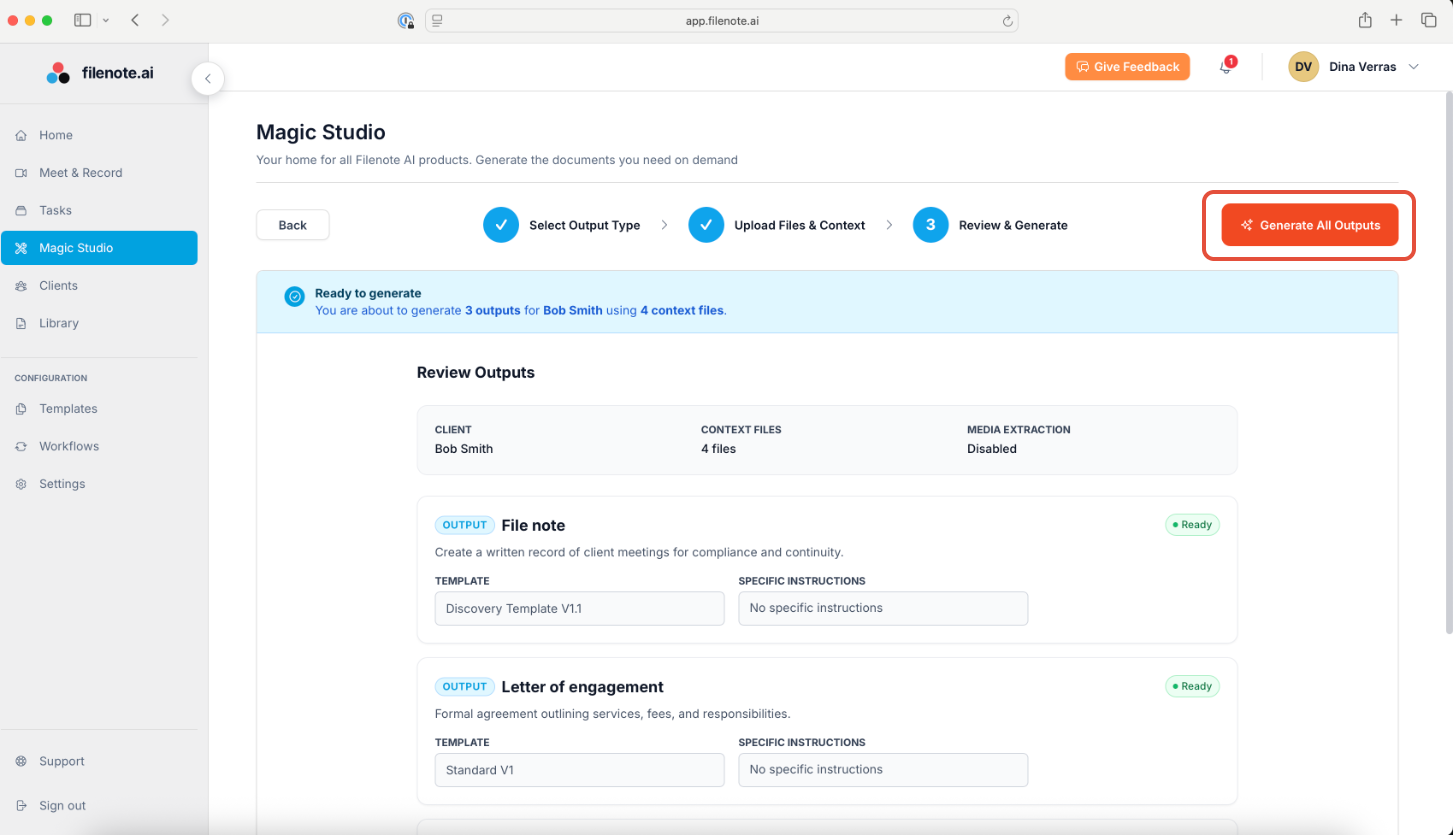Screen dimensions: 1453x835
Task: Click the DV user avatar
Action: click(1303, 67)
